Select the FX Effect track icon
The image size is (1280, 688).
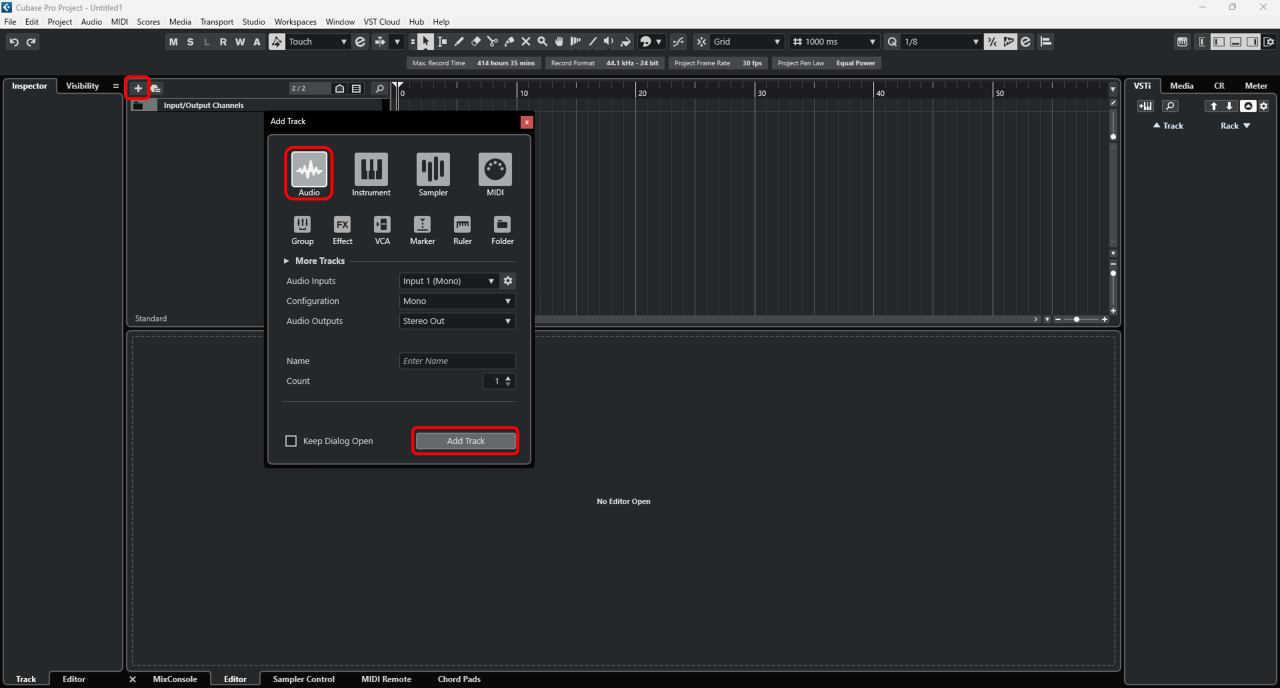click(x=342, y=225)
